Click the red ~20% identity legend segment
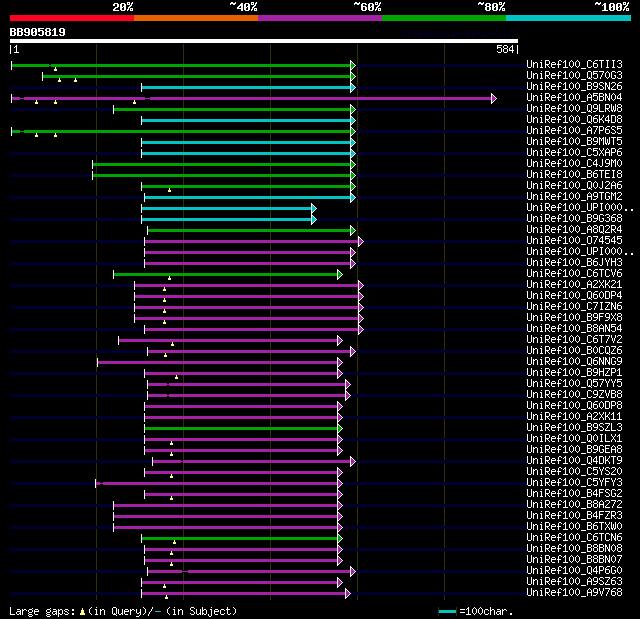Screen dimensions: 640x619 (x=71, y=18)
